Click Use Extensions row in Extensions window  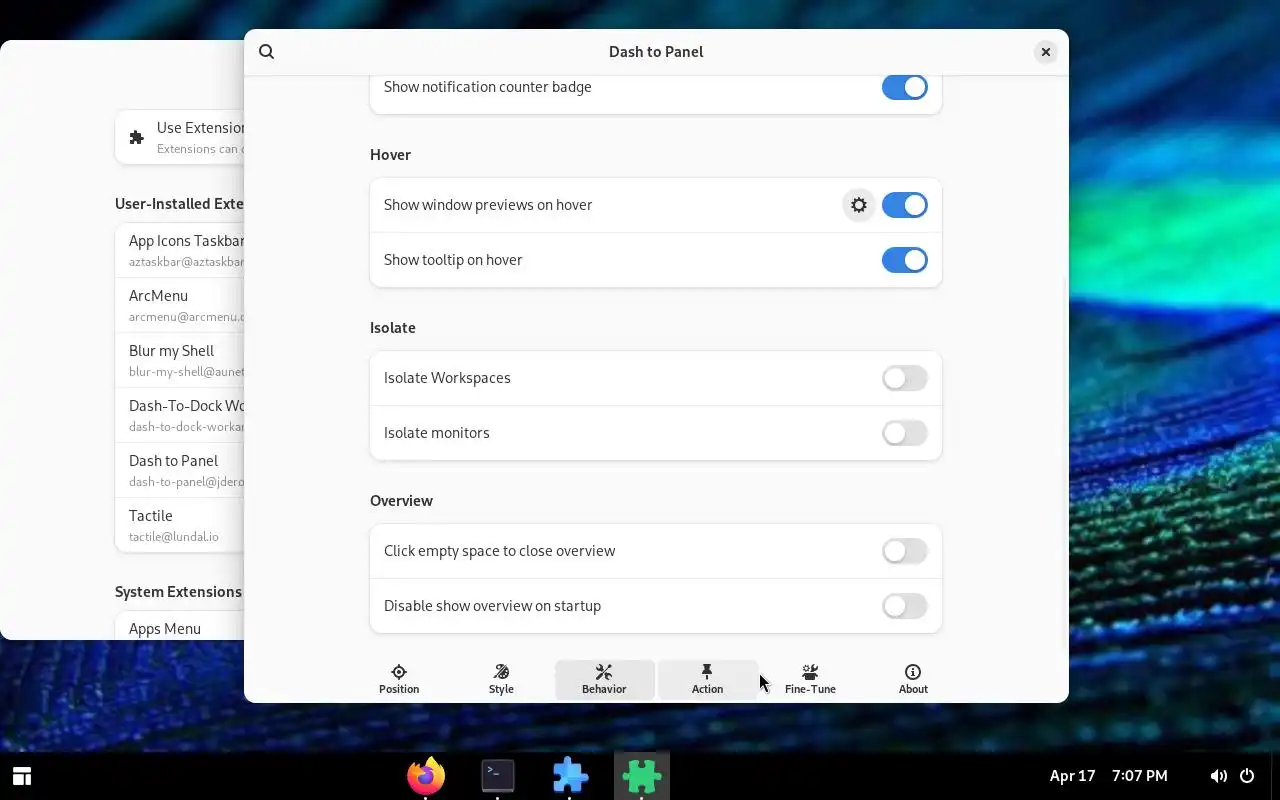pyautogui.click(x=180, y=137)
